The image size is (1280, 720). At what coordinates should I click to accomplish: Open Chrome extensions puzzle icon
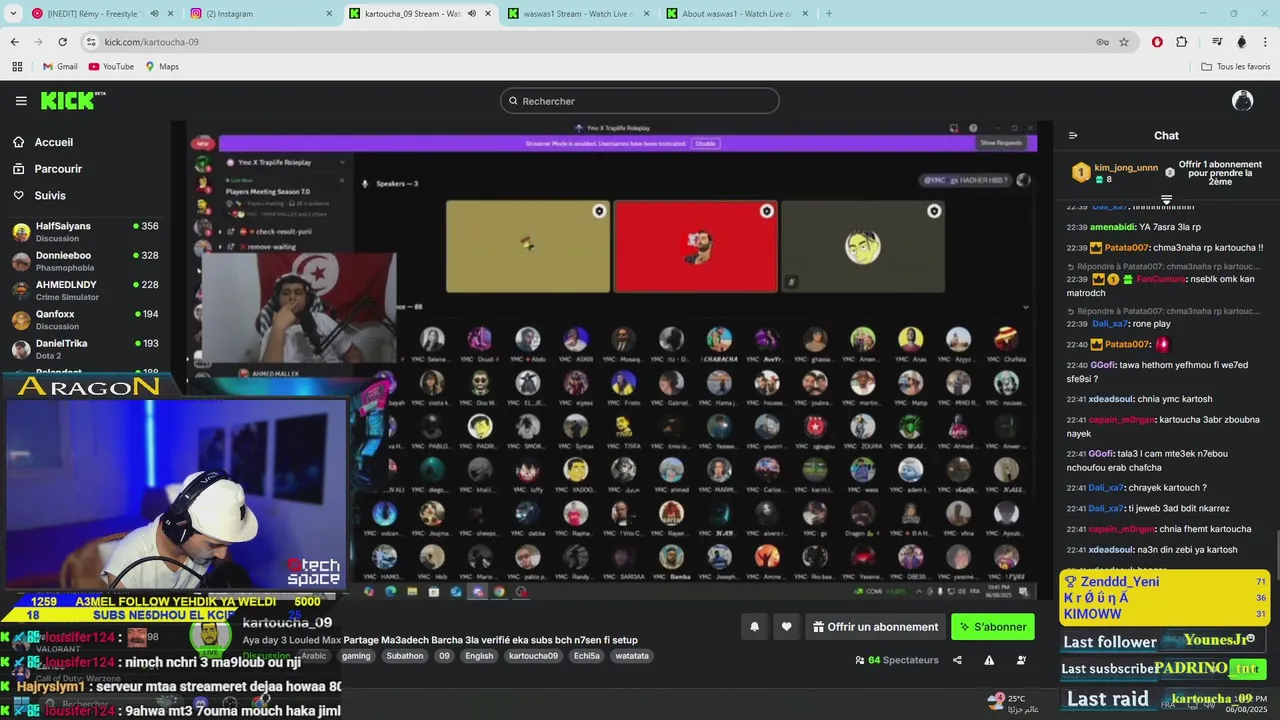[x=1182, y=42]
